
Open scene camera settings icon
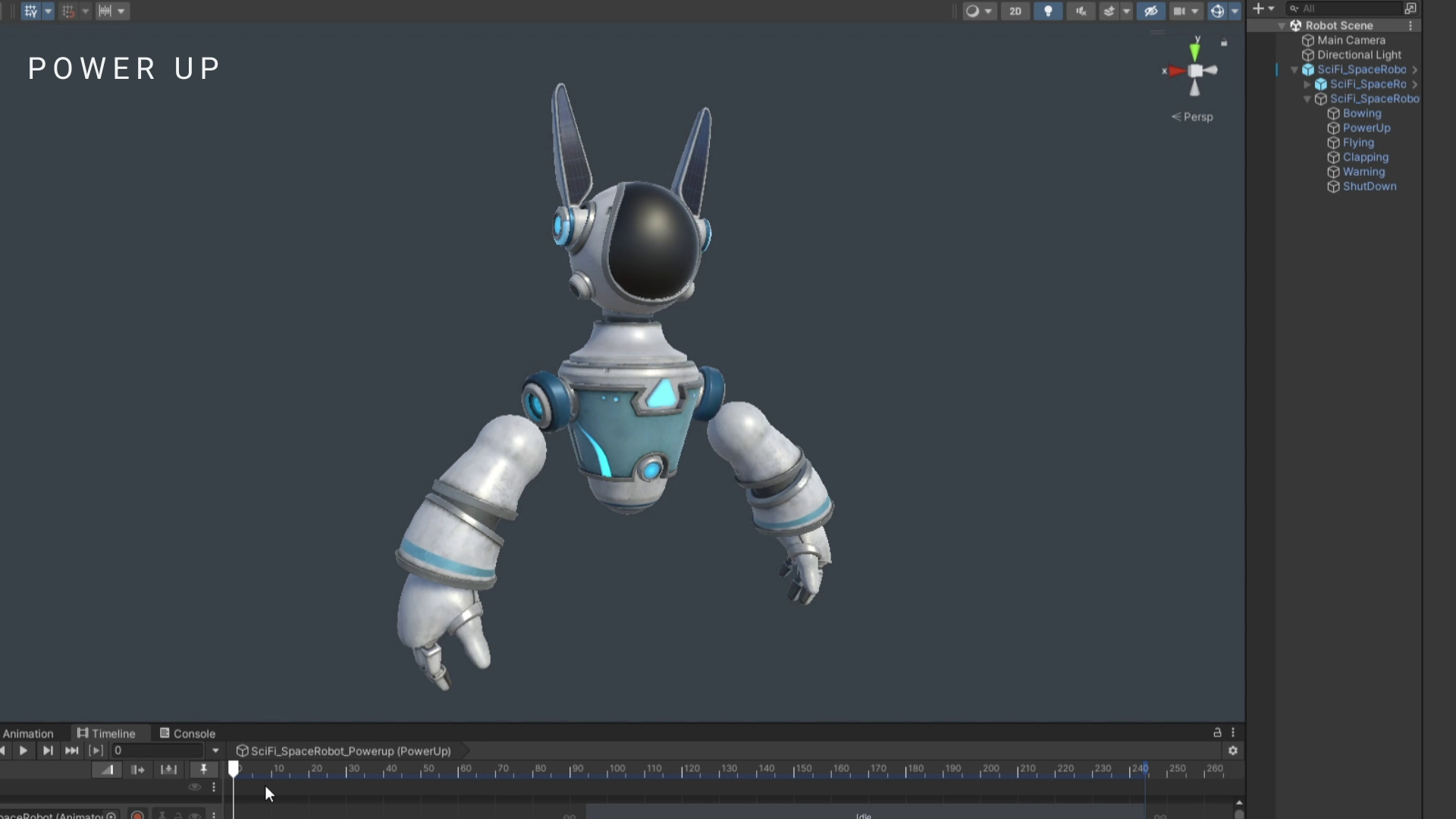[1179, 11]
